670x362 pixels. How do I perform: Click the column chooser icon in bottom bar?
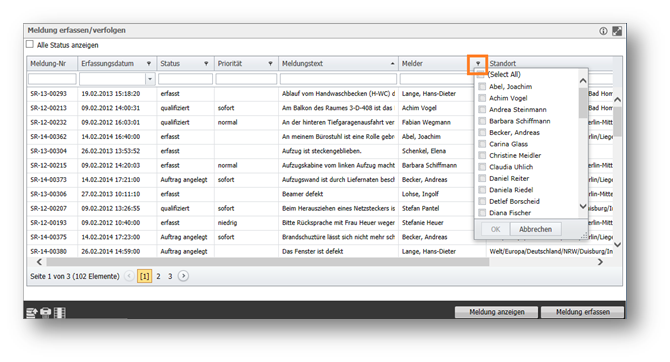tap(59, 313)
